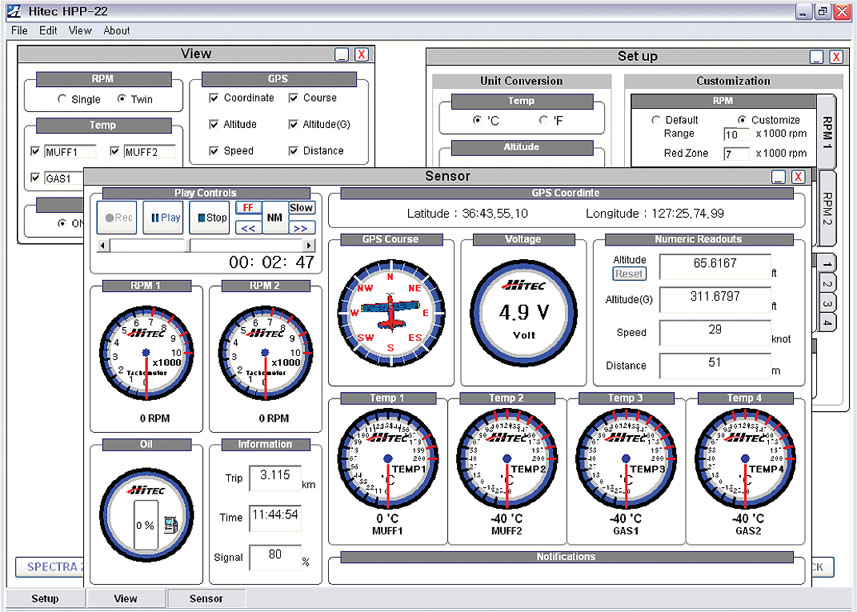
Task: Switch to the Setup tab at bottom
Action: [x=45, y=598]
